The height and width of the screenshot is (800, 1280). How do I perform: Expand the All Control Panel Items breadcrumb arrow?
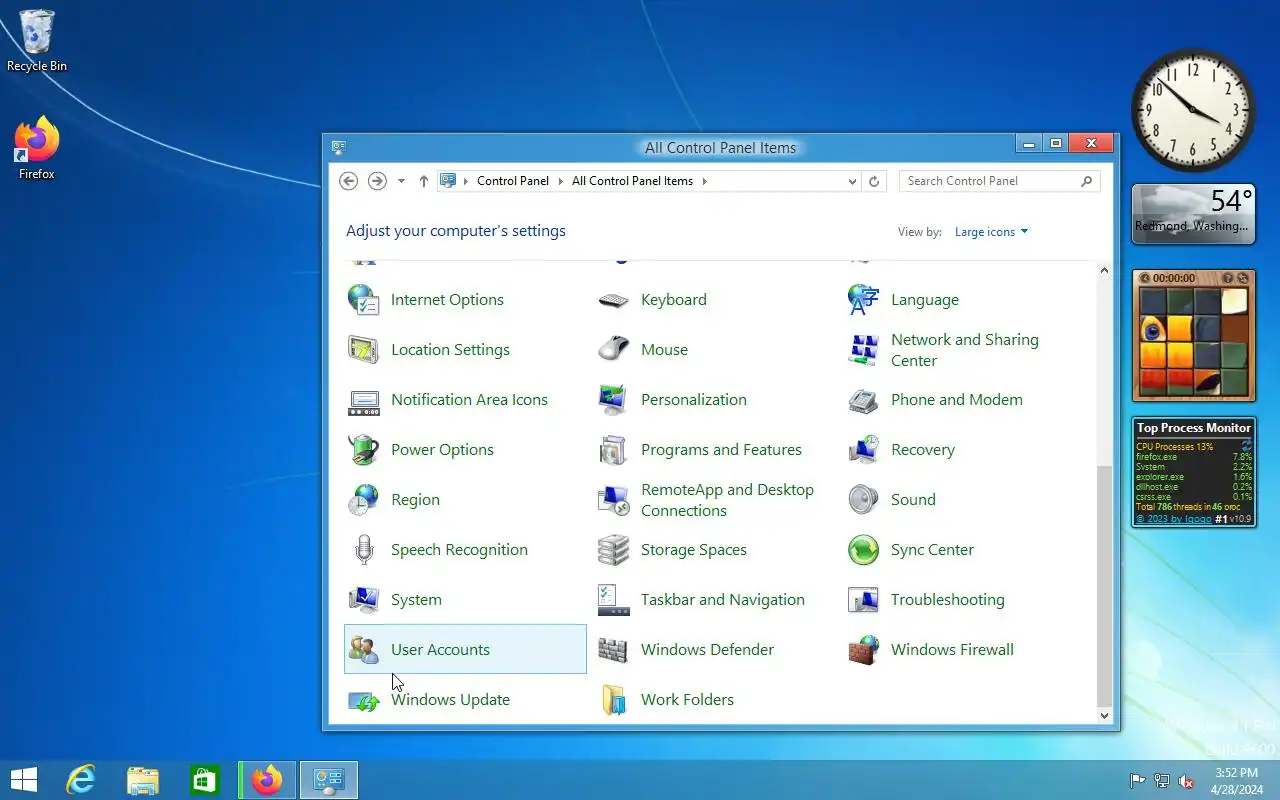point(704,181)
